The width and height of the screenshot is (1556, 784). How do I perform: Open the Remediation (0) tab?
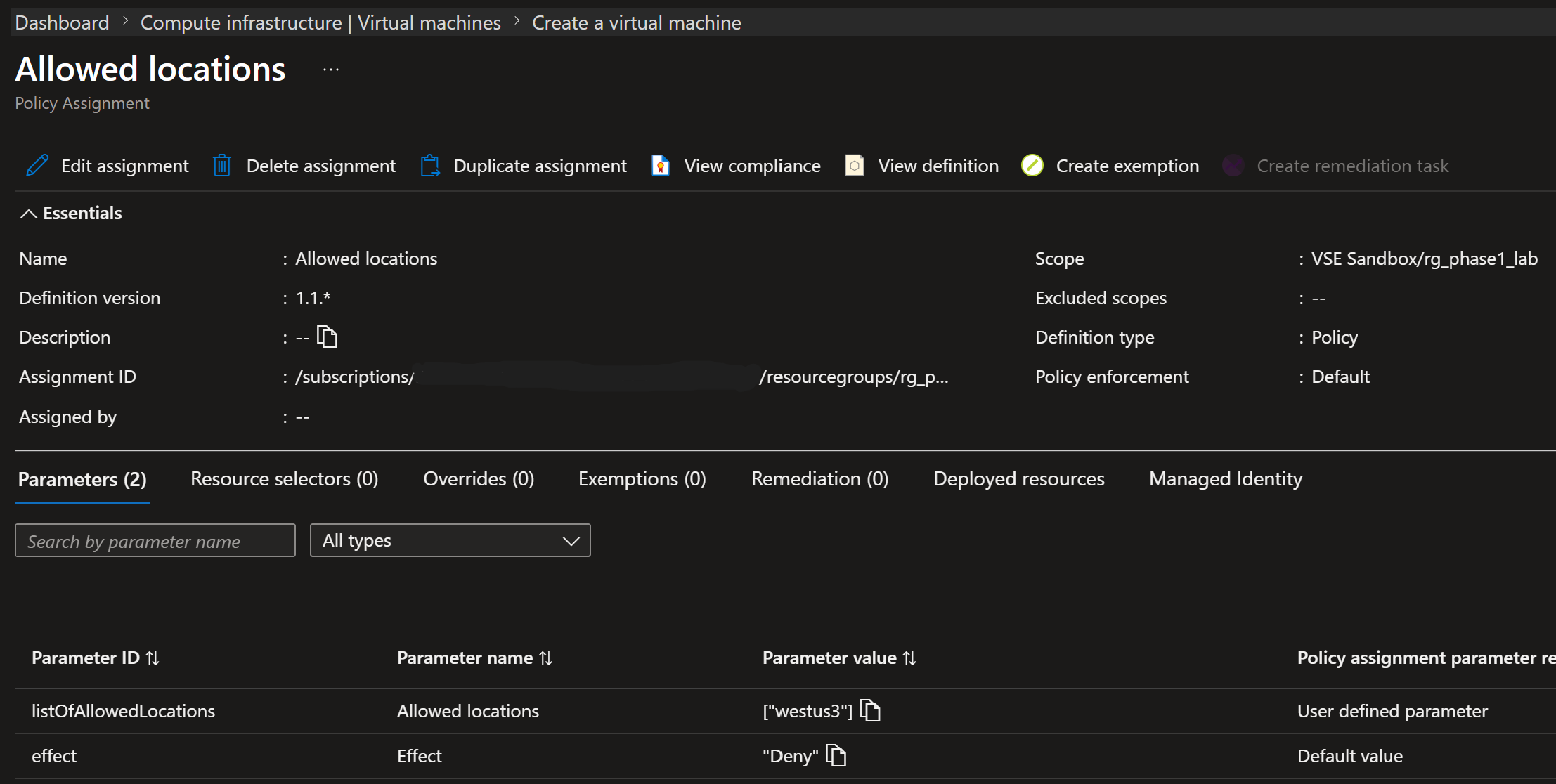820,479
